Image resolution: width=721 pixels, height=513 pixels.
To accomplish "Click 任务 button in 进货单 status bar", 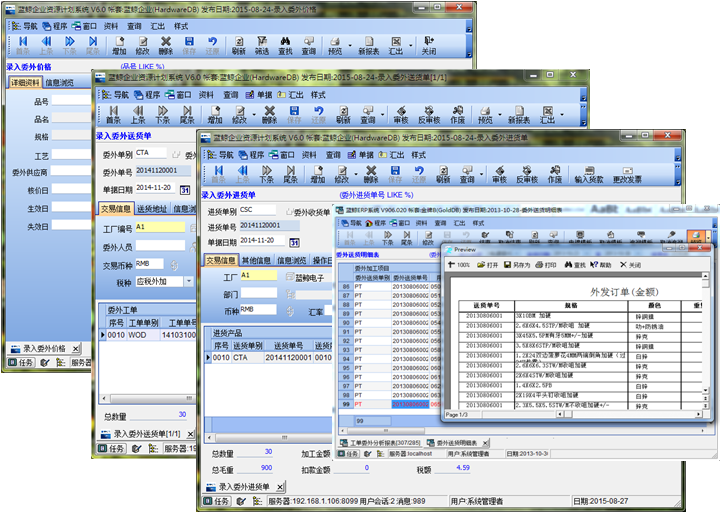I will click(216, 501).
